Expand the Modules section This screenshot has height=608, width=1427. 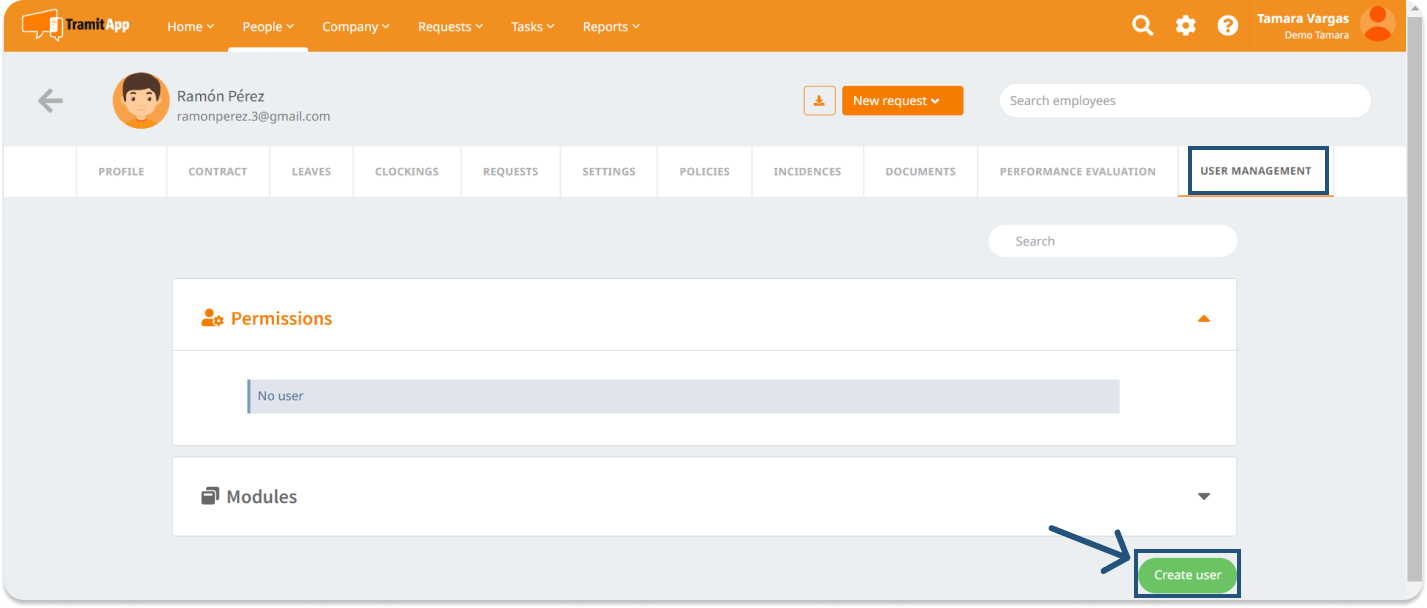1204,496
